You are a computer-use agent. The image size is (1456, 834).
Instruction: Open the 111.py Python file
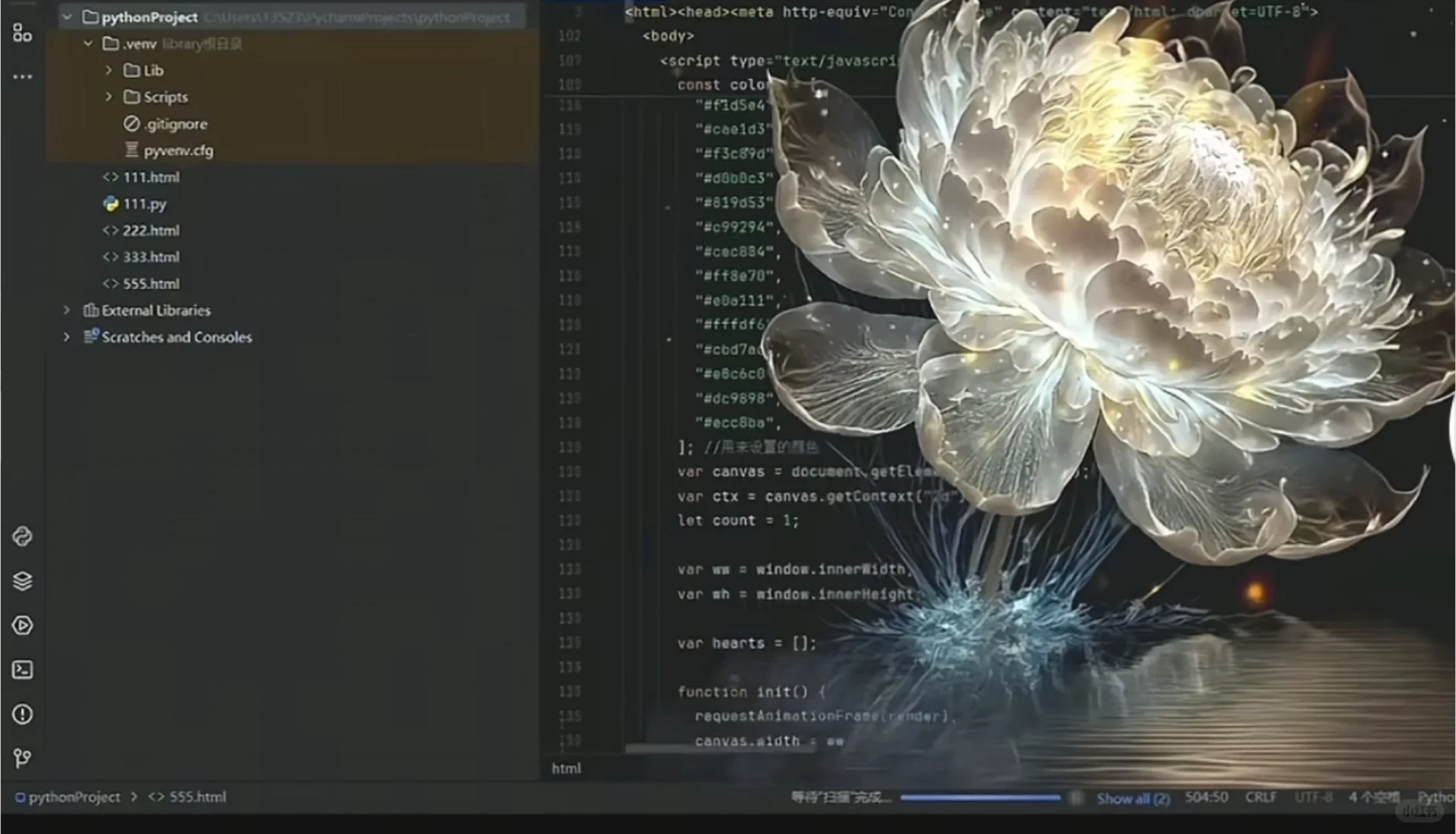click(135, 204)
